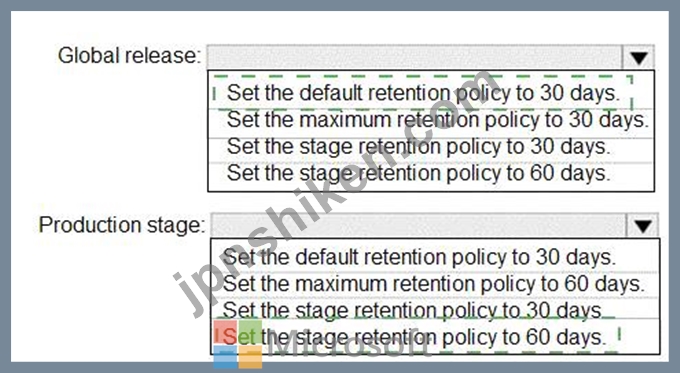
Task: Click the Global release label
Action: (130, 56)
